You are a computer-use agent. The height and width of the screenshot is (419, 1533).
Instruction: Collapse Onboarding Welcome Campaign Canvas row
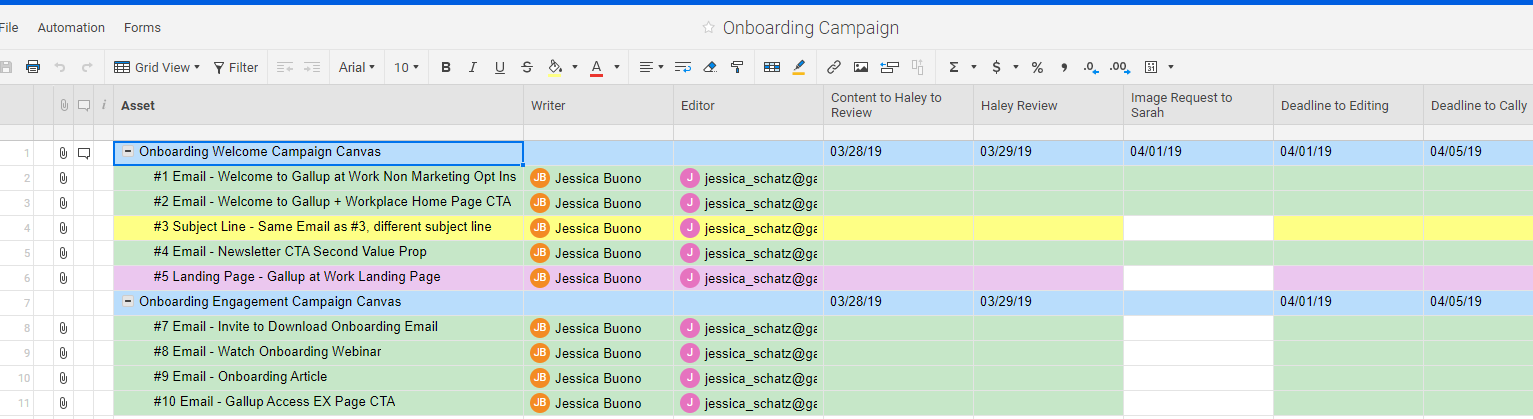pyautogui.click(x=128, y=152)
